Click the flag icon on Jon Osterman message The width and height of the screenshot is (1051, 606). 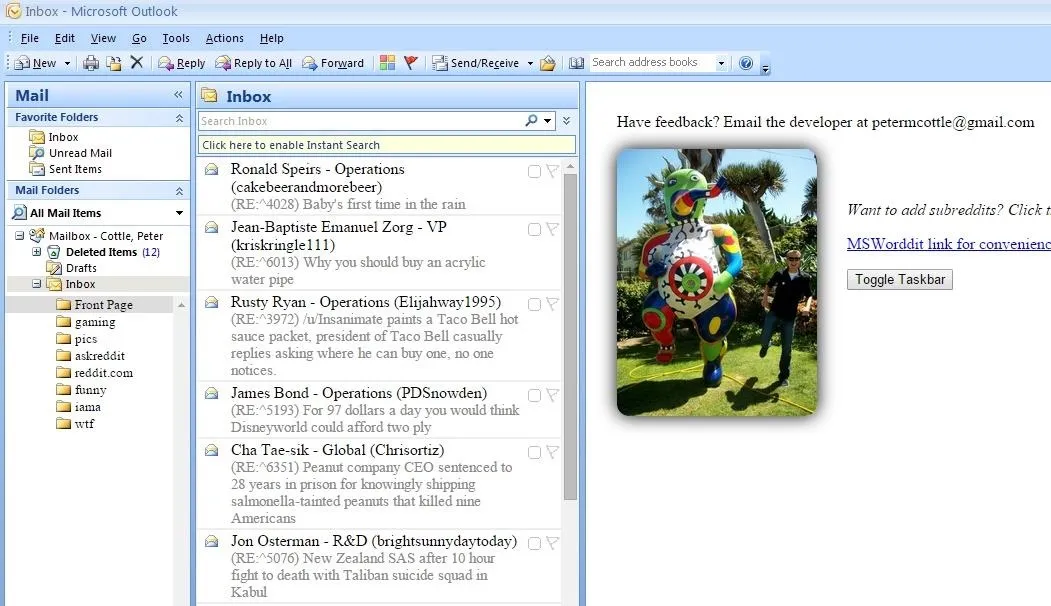tap(552, 543)
